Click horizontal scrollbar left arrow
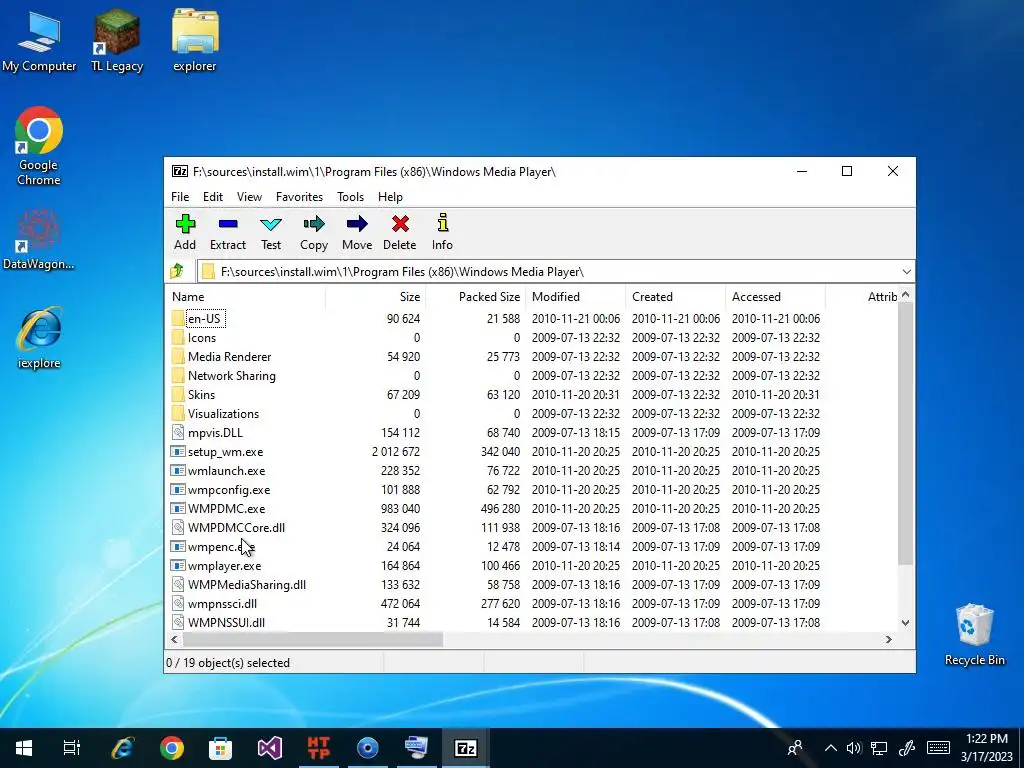 [x=174, y=639]
